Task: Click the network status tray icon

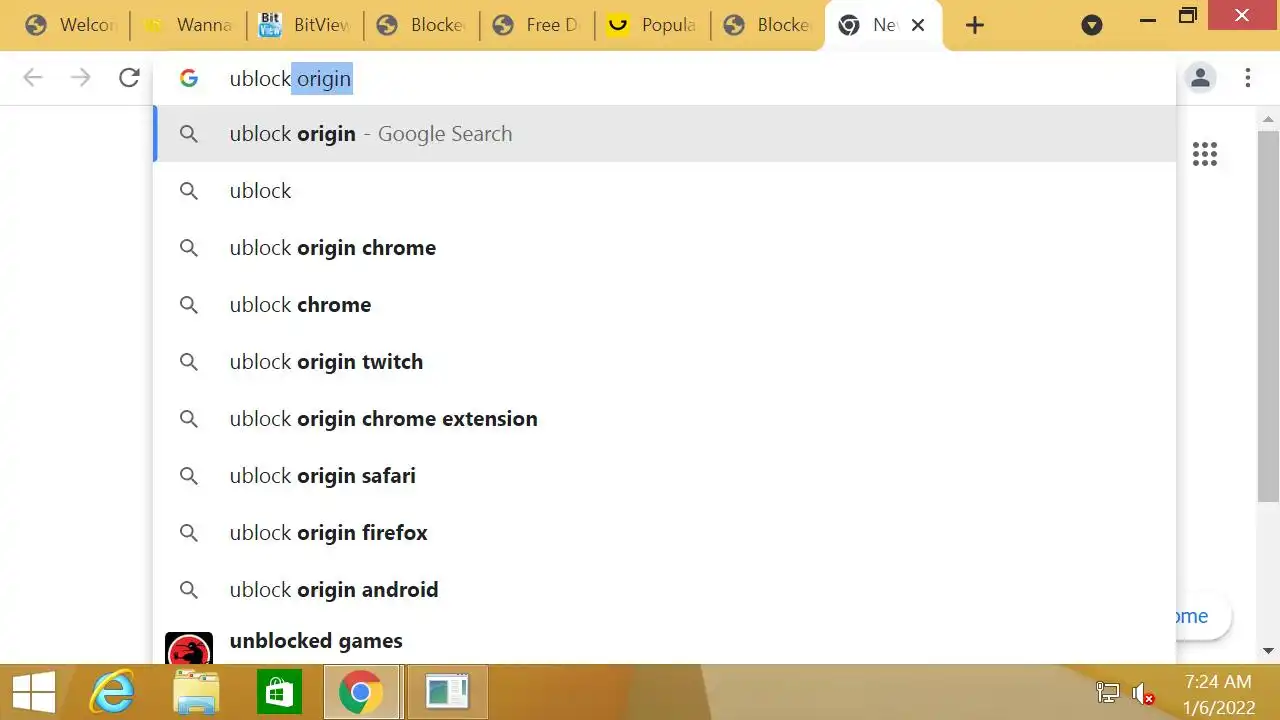Action: (x=1108, y=693)
